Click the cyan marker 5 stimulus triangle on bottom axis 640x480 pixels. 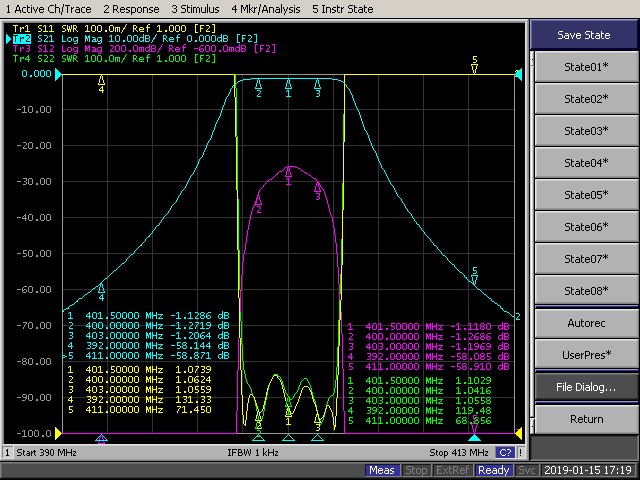point(474,438)
